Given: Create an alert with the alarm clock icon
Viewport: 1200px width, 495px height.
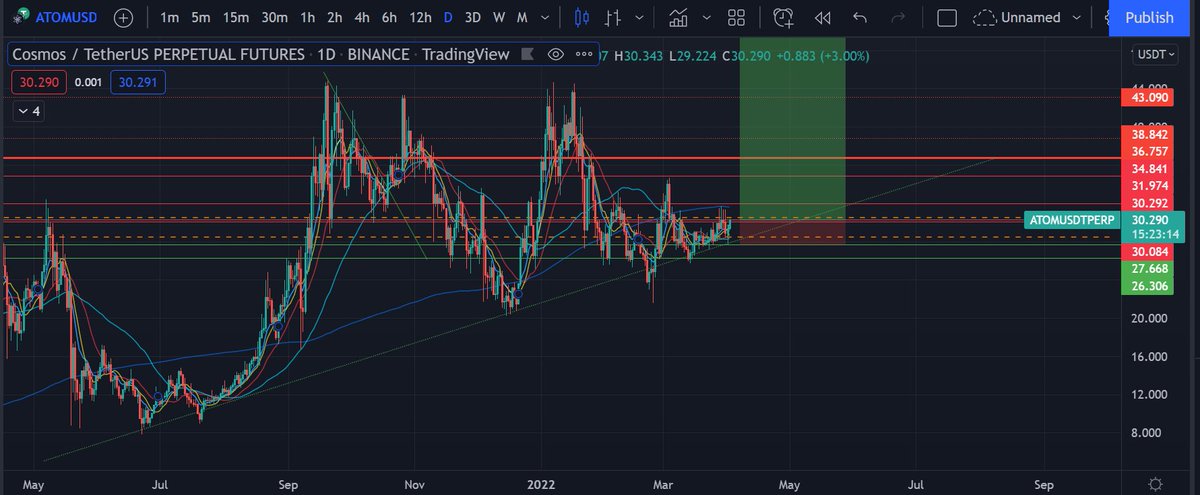Looking at the screenshot, I should click(x=783, y=18).
